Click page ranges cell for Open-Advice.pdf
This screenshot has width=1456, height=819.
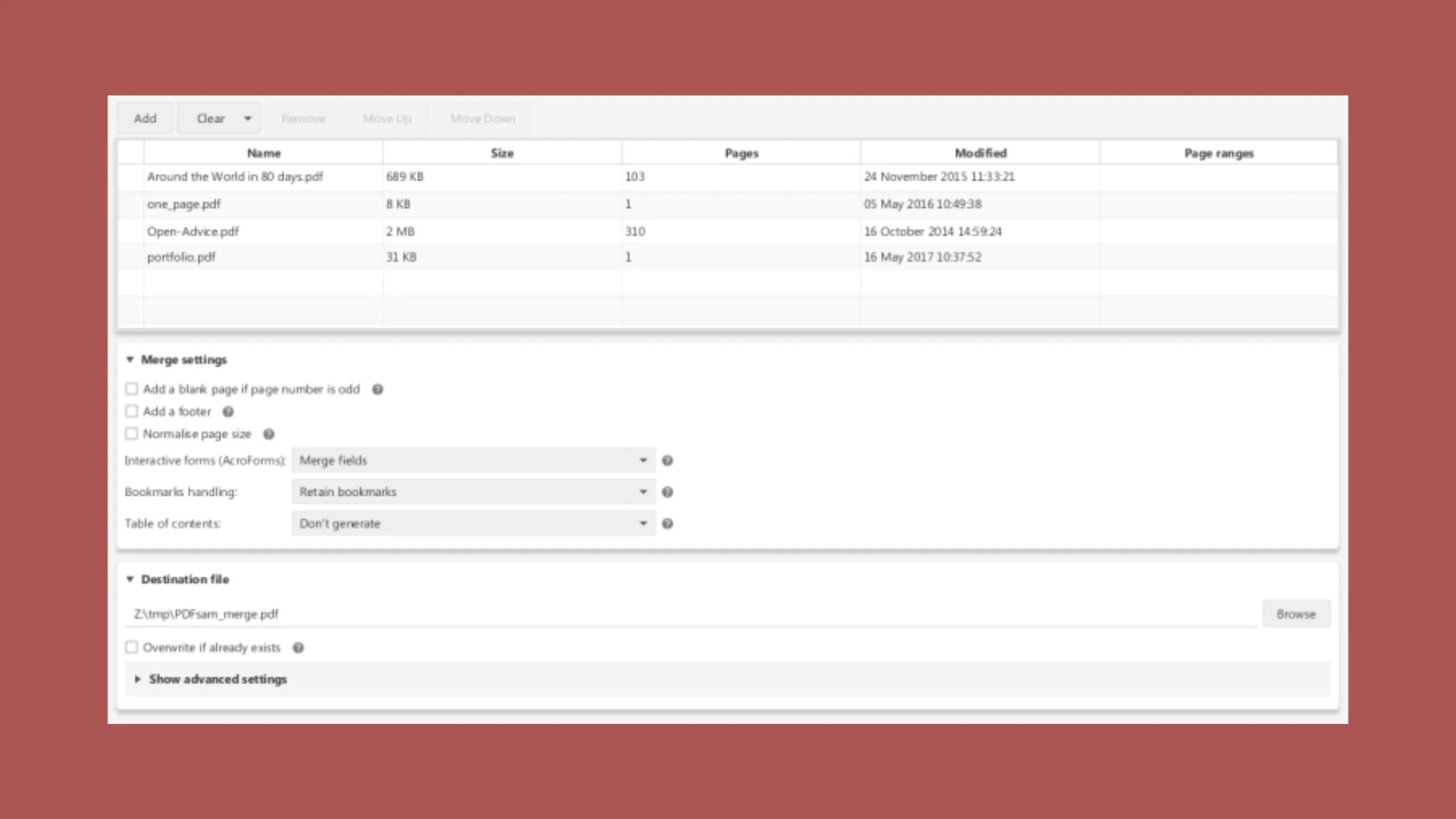click(x=1219, y=231)
